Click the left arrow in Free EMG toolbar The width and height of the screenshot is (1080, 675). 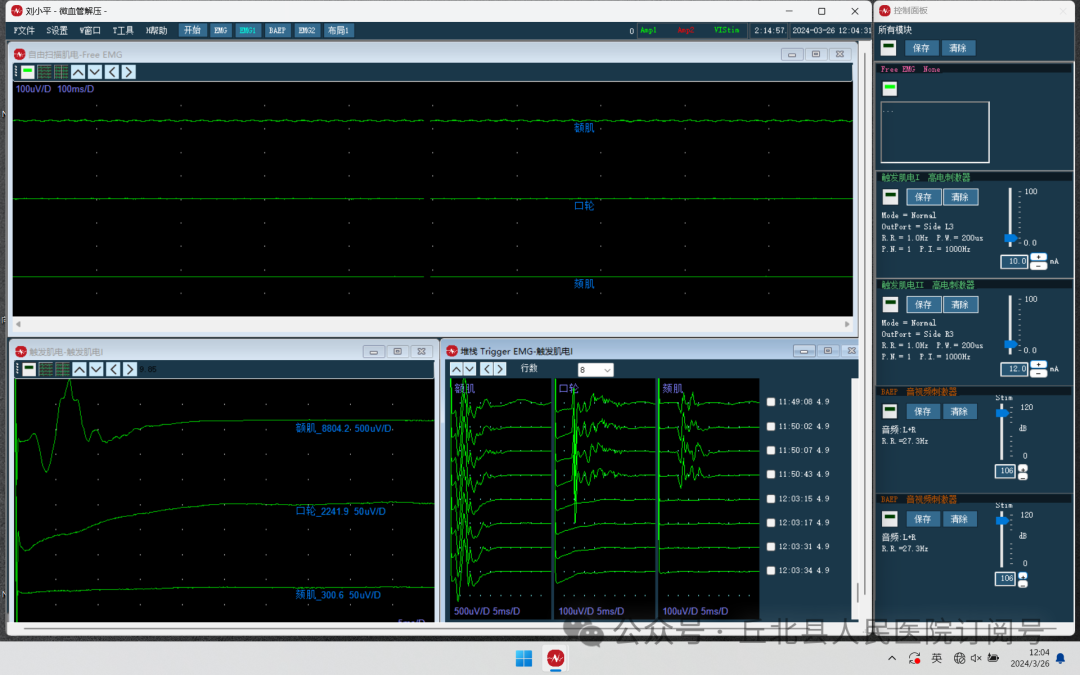coord(112,72)
